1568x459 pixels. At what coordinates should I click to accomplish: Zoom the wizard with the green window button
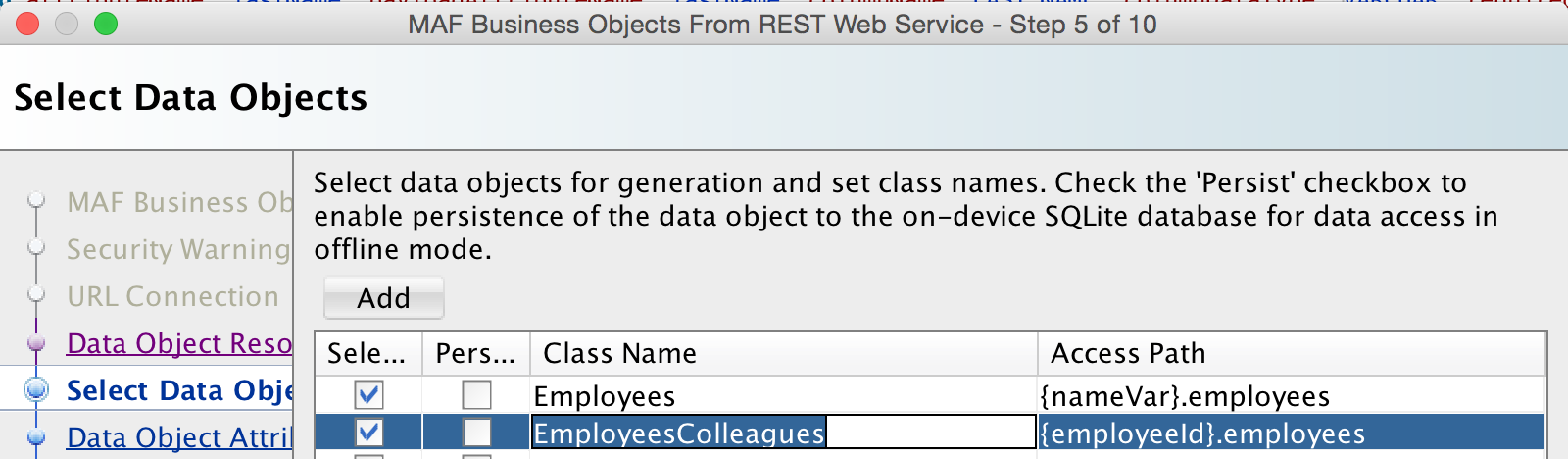click(x=106, y=24)
